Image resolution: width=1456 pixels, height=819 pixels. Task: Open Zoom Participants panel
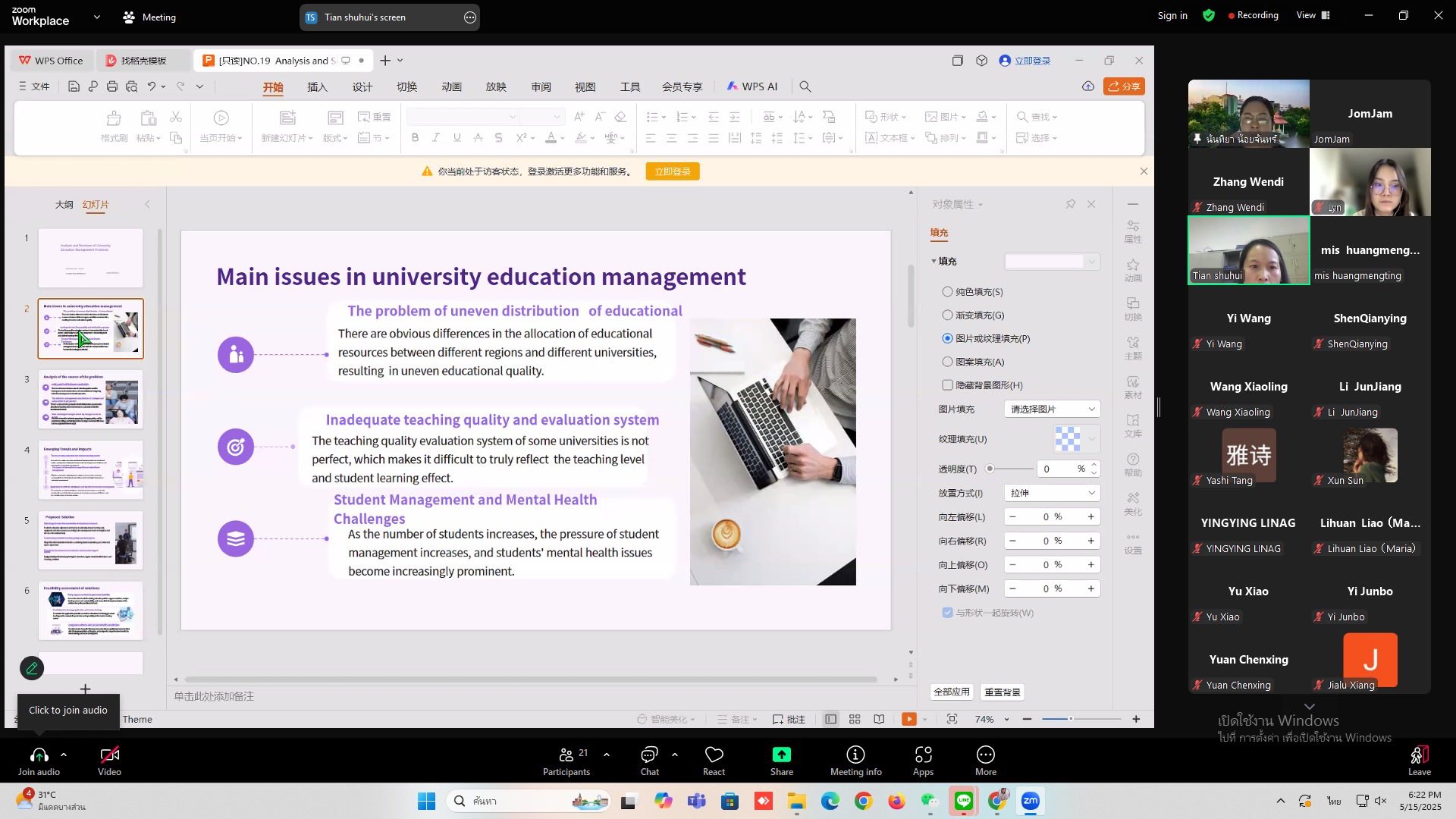tap(566, 761)
